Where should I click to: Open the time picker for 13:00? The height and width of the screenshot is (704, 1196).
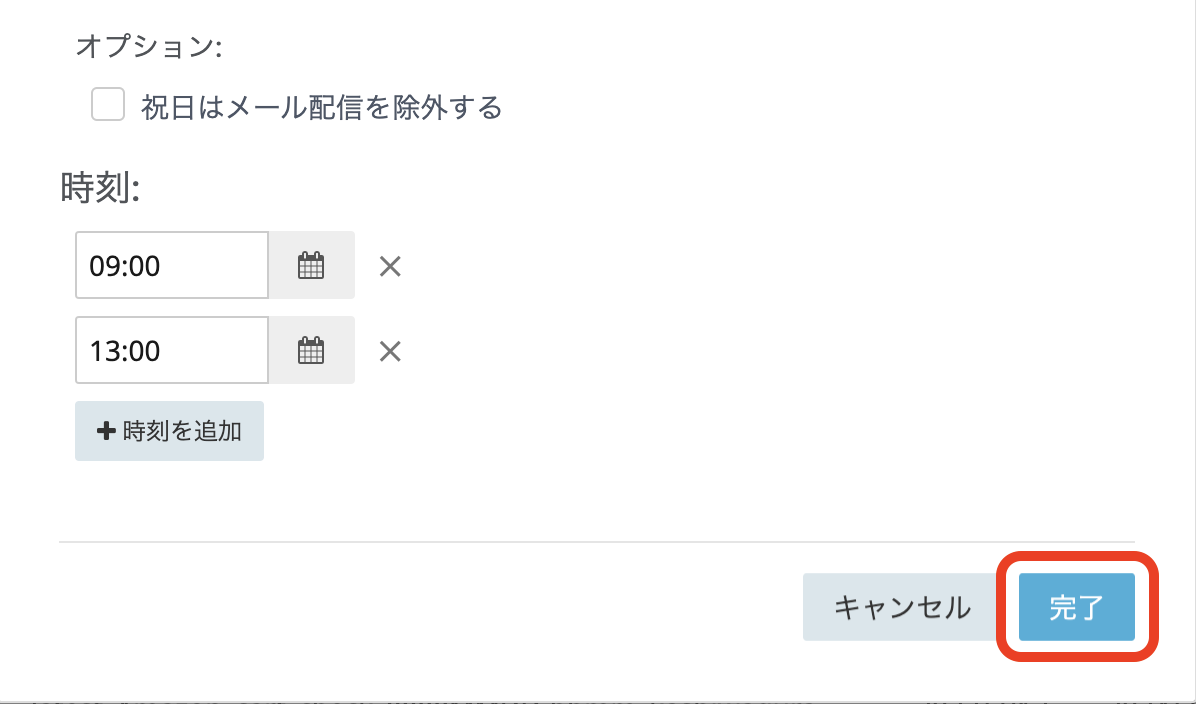[x=311, y=351]
